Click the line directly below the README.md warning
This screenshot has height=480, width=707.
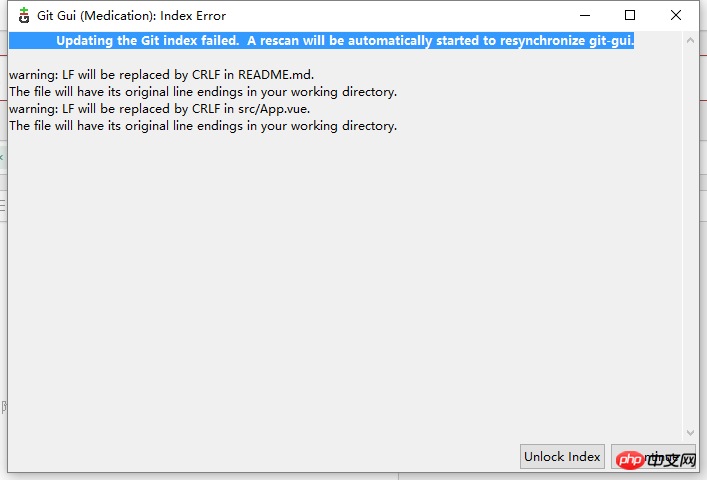click(x=203, y=91)
